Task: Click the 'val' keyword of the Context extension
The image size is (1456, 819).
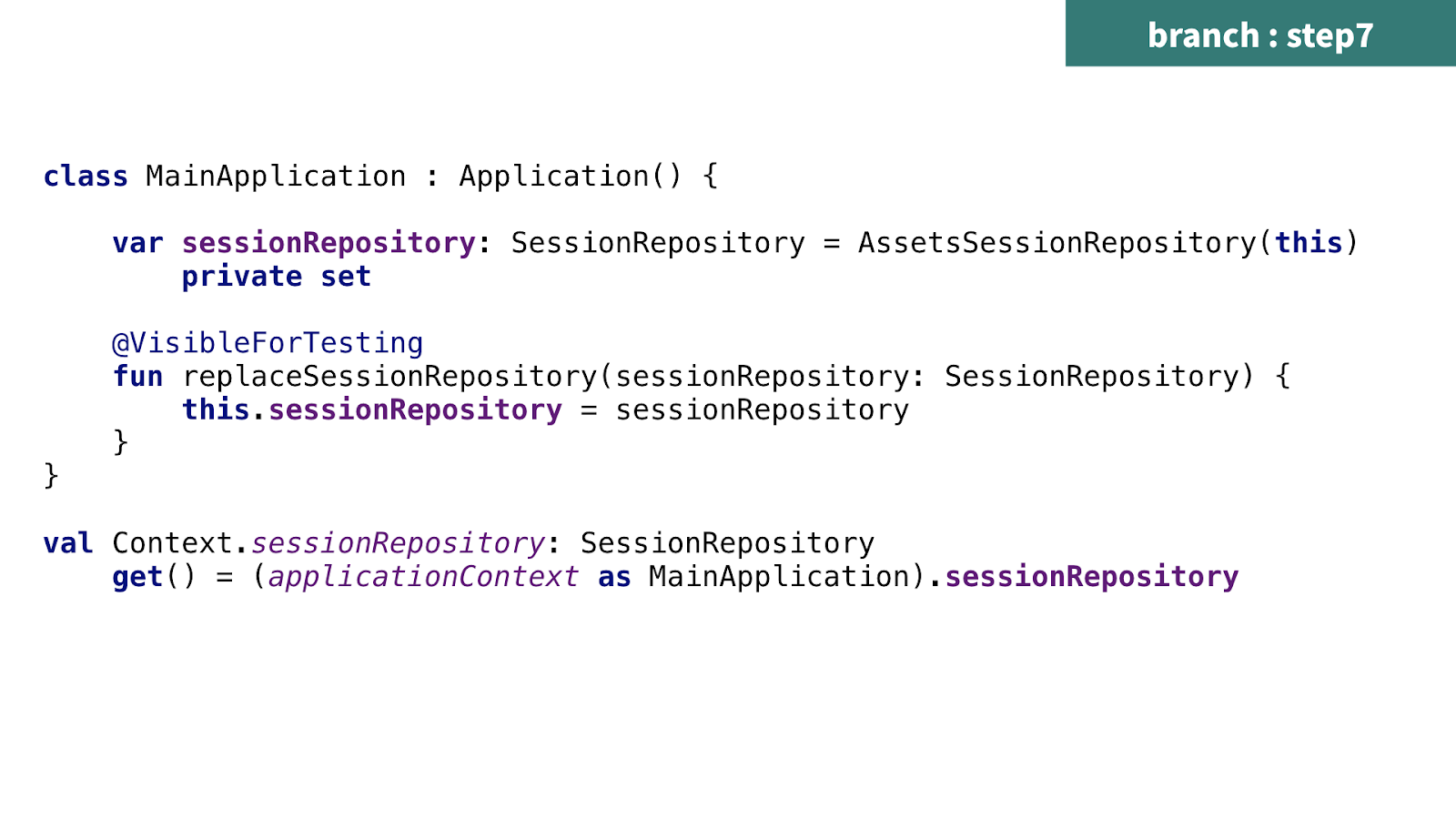Action: pyautogui.click(x=68, y=543)
